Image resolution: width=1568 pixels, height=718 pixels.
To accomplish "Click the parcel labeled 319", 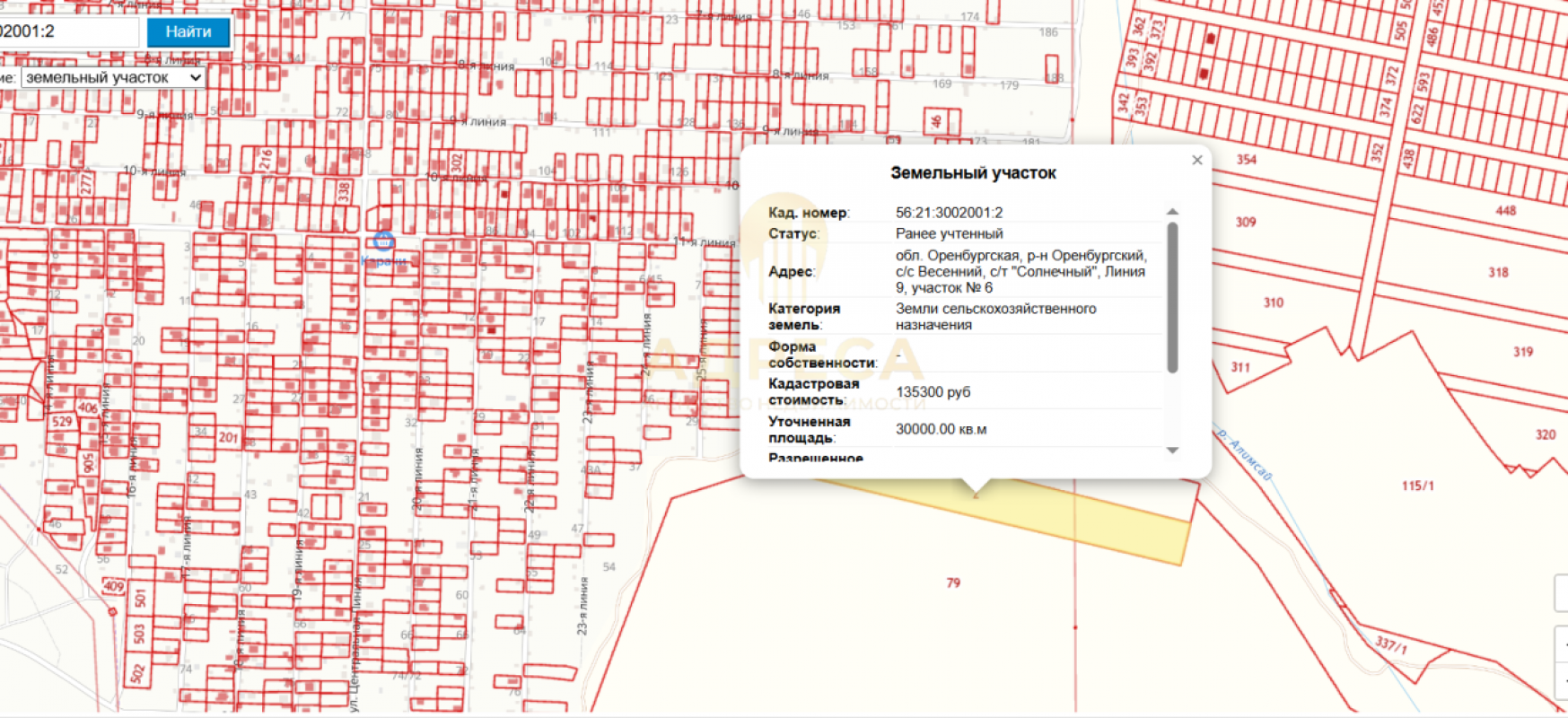I will coord(1523,352).
